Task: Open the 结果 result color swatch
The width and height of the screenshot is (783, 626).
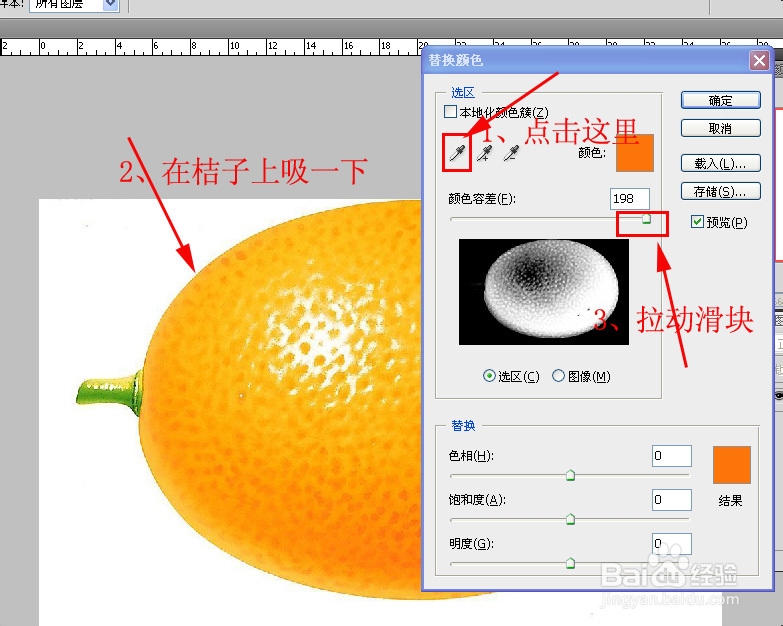Action: coord(732,465)
